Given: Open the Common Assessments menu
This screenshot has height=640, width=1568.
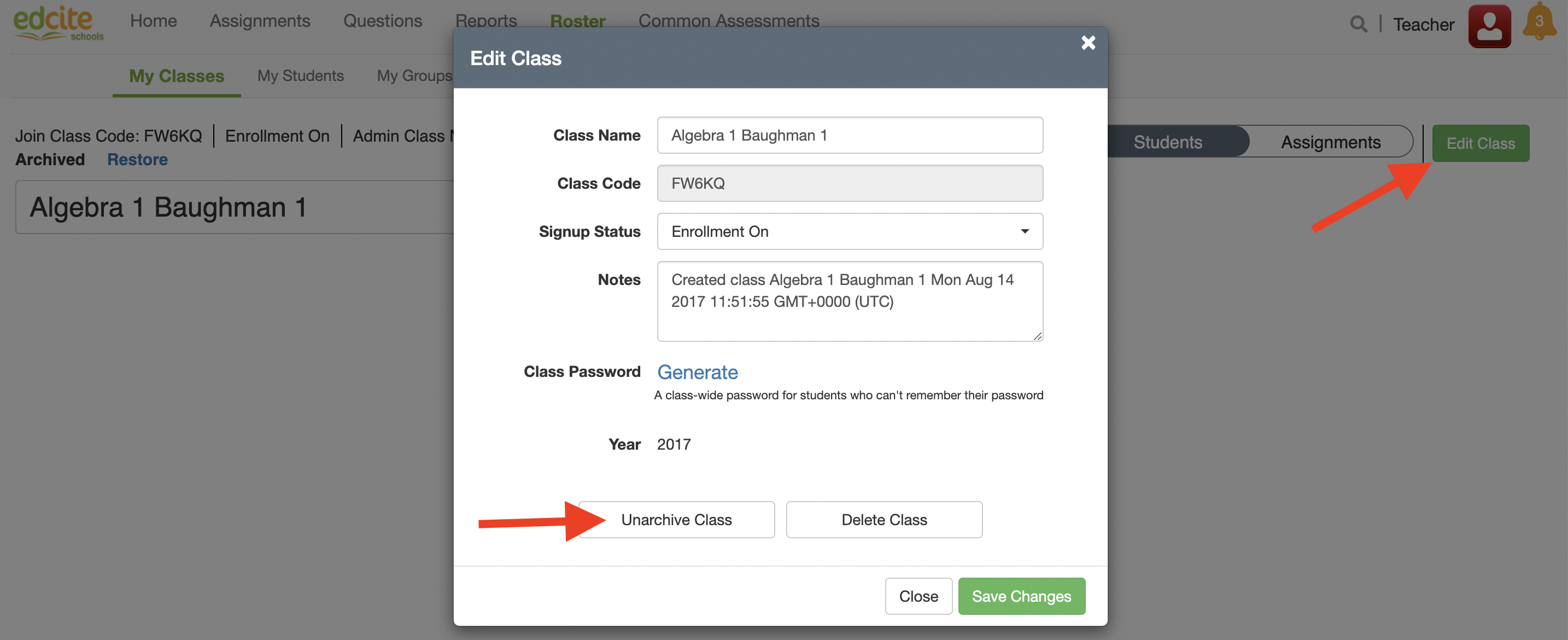Looking at the screenshot, I should click(x=728, y=21).
